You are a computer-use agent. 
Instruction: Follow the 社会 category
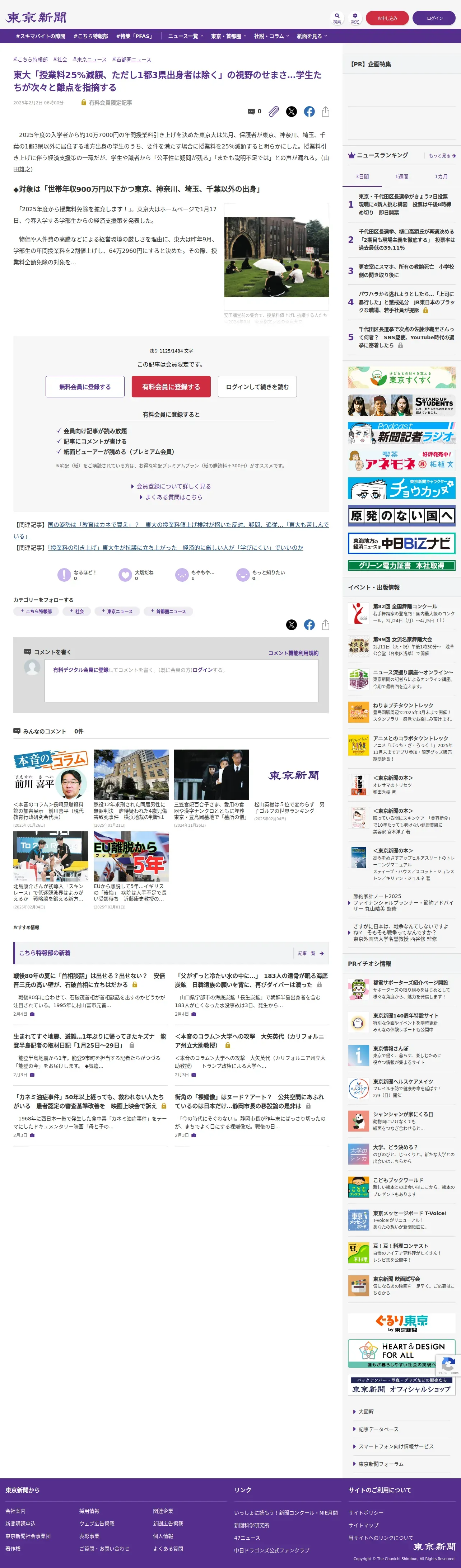[77, 611]
